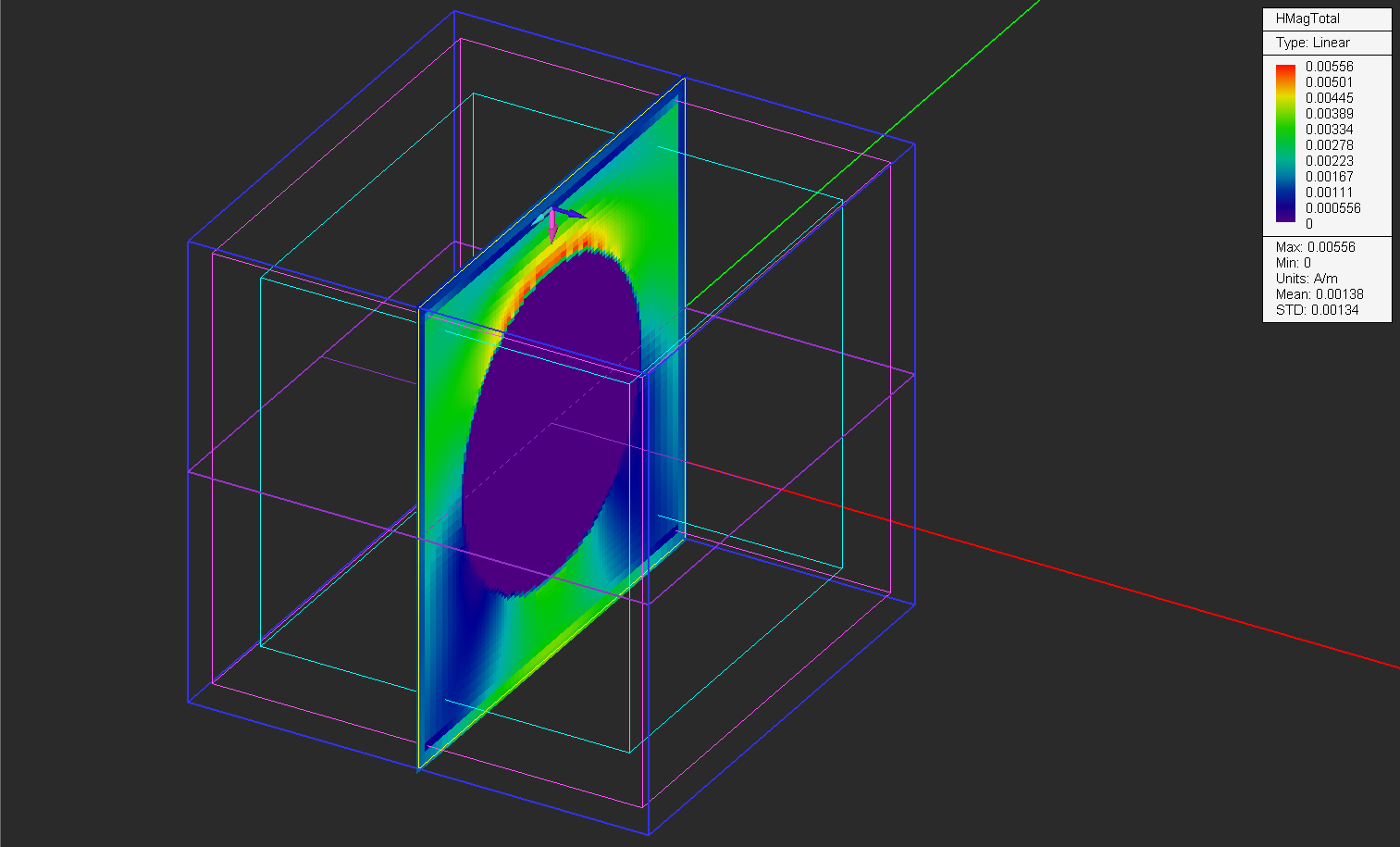Click the 0.00278 scale value
Image resolution: width=1400 pixels, height=847 pixels.
pyautogui.click(x=1329, y=145)
